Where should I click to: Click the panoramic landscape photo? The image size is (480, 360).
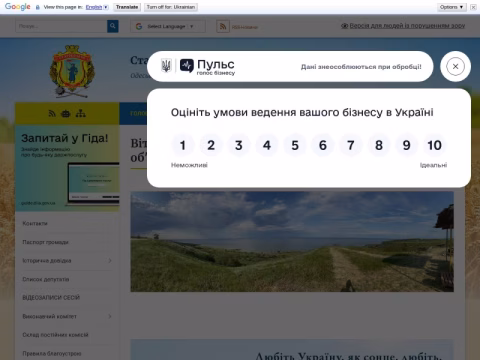(x=292, y=242)
